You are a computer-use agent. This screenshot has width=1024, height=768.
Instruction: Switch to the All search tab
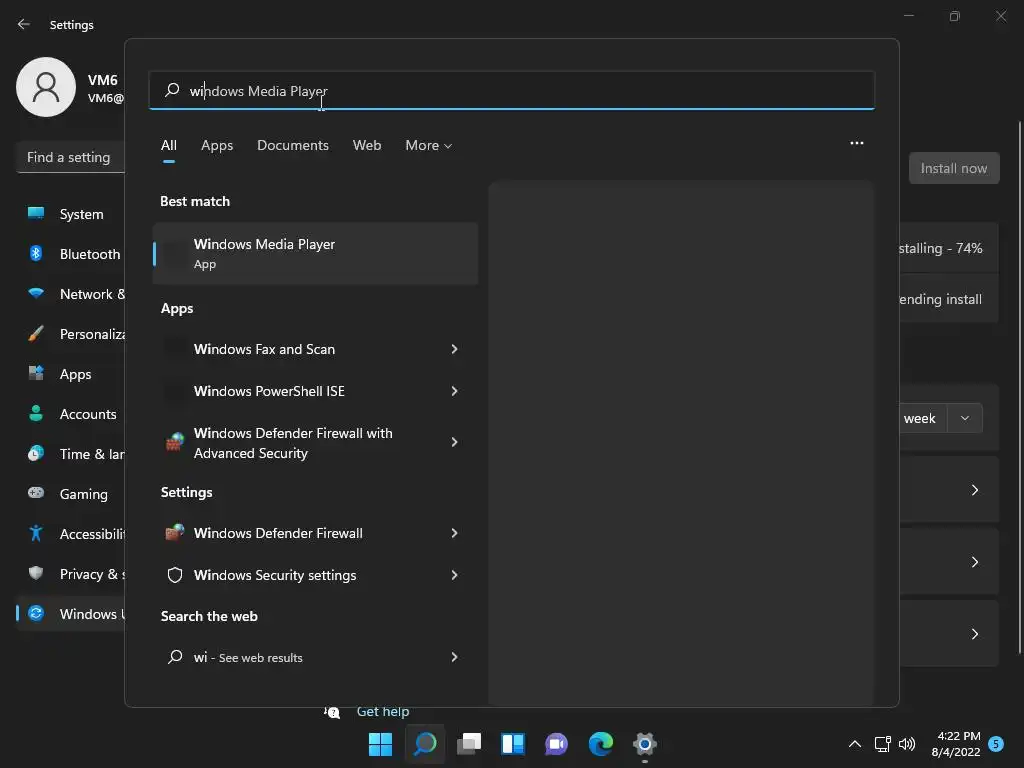(x=168, y=145)
